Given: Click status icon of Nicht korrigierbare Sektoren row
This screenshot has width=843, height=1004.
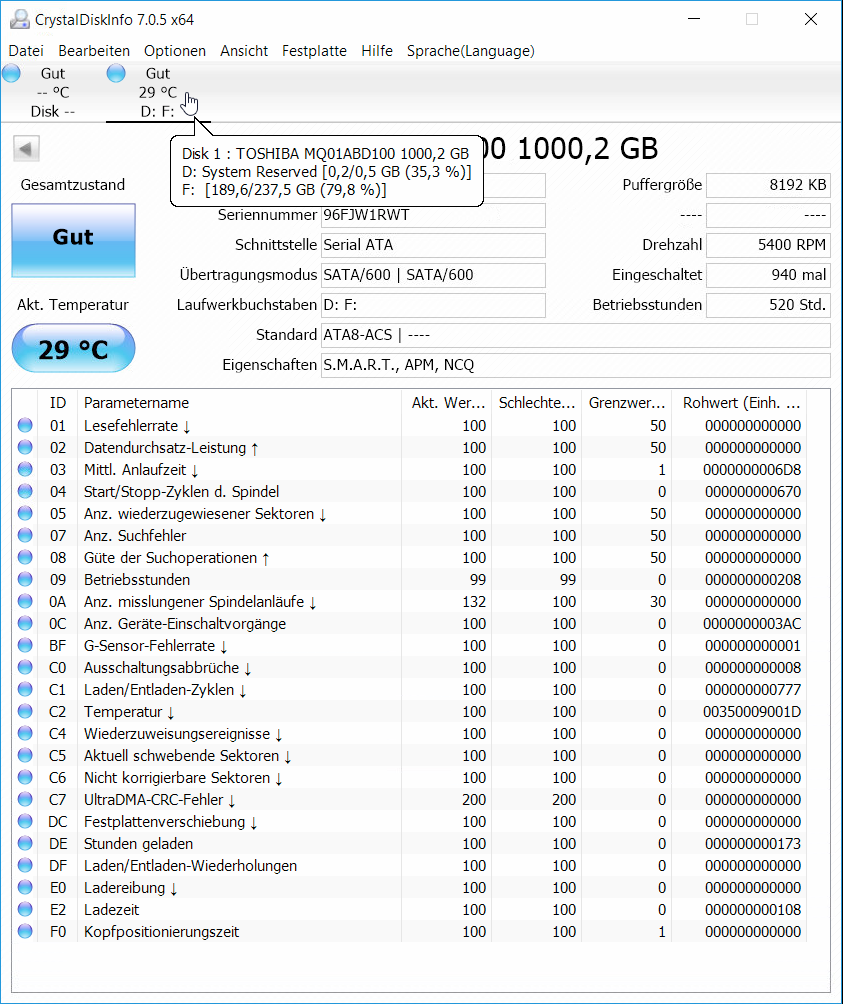Looking at the screenshot, I should 25,777.
